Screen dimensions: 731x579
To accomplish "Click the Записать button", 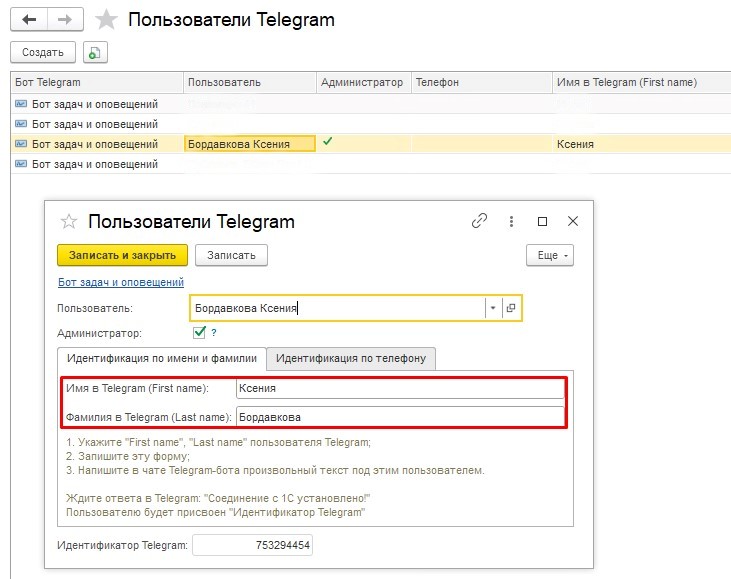I will (x=231, y=255).
